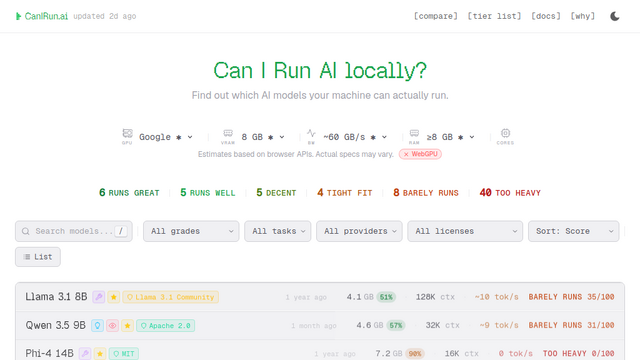Open the CanIRun.ai logo home link
Image resolution: width=640 pixels, height=360 pixels.
[42, 16]
